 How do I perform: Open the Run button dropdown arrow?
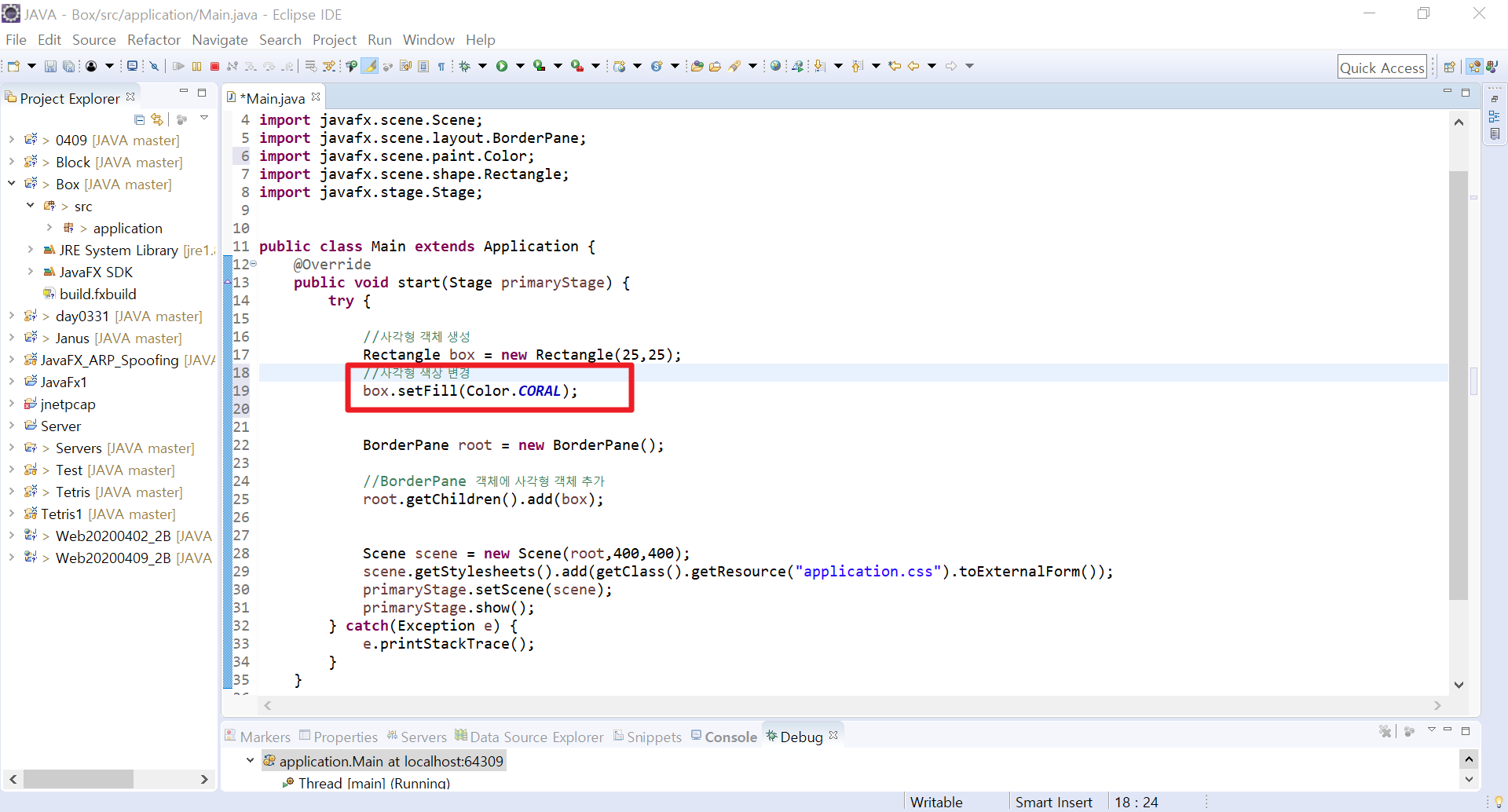click(x=520, y=67)
